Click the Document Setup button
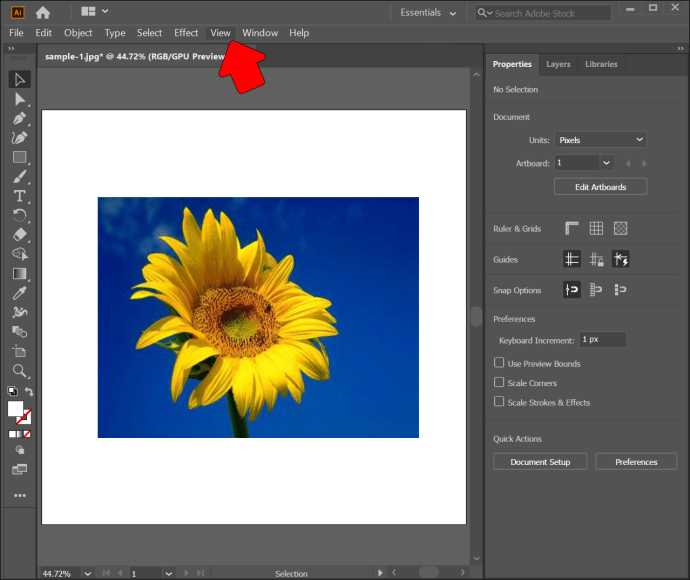 (x=540, y=462)
